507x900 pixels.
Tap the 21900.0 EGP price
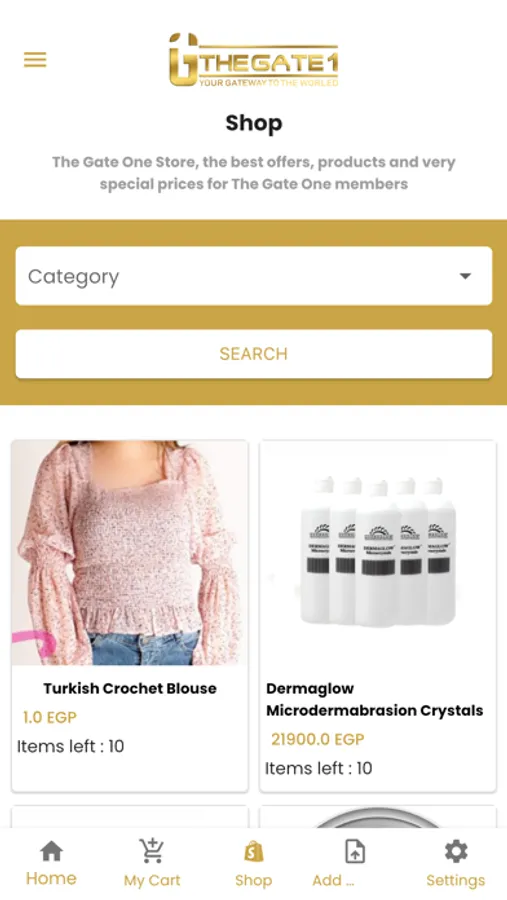pyautogui.click(x=318, y=739)
